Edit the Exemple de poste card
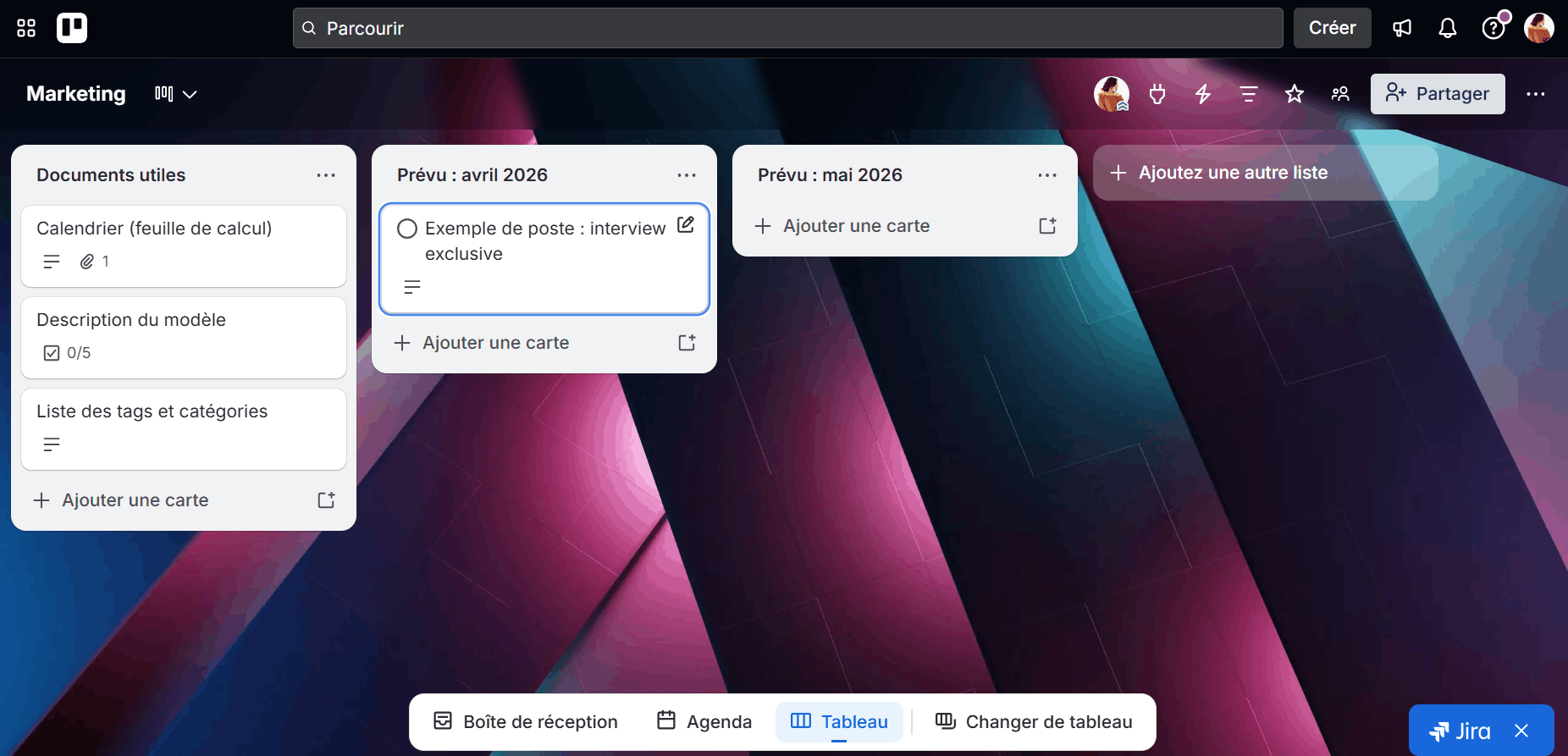The width and height of the screenshot is (1568, 756). [x=686, y=224]
